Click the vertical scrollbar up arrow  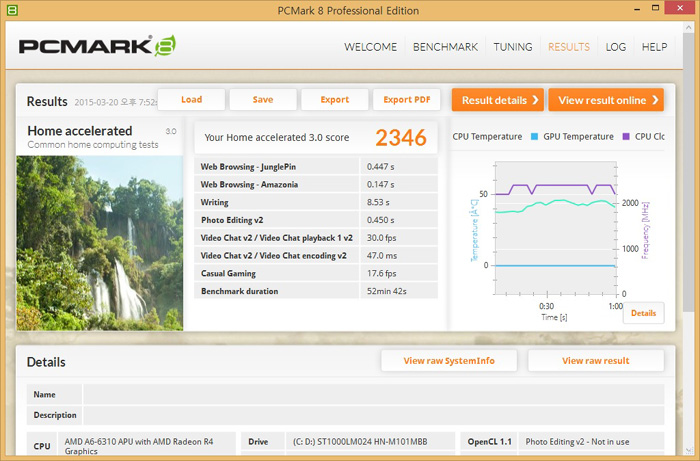(688, 28)
